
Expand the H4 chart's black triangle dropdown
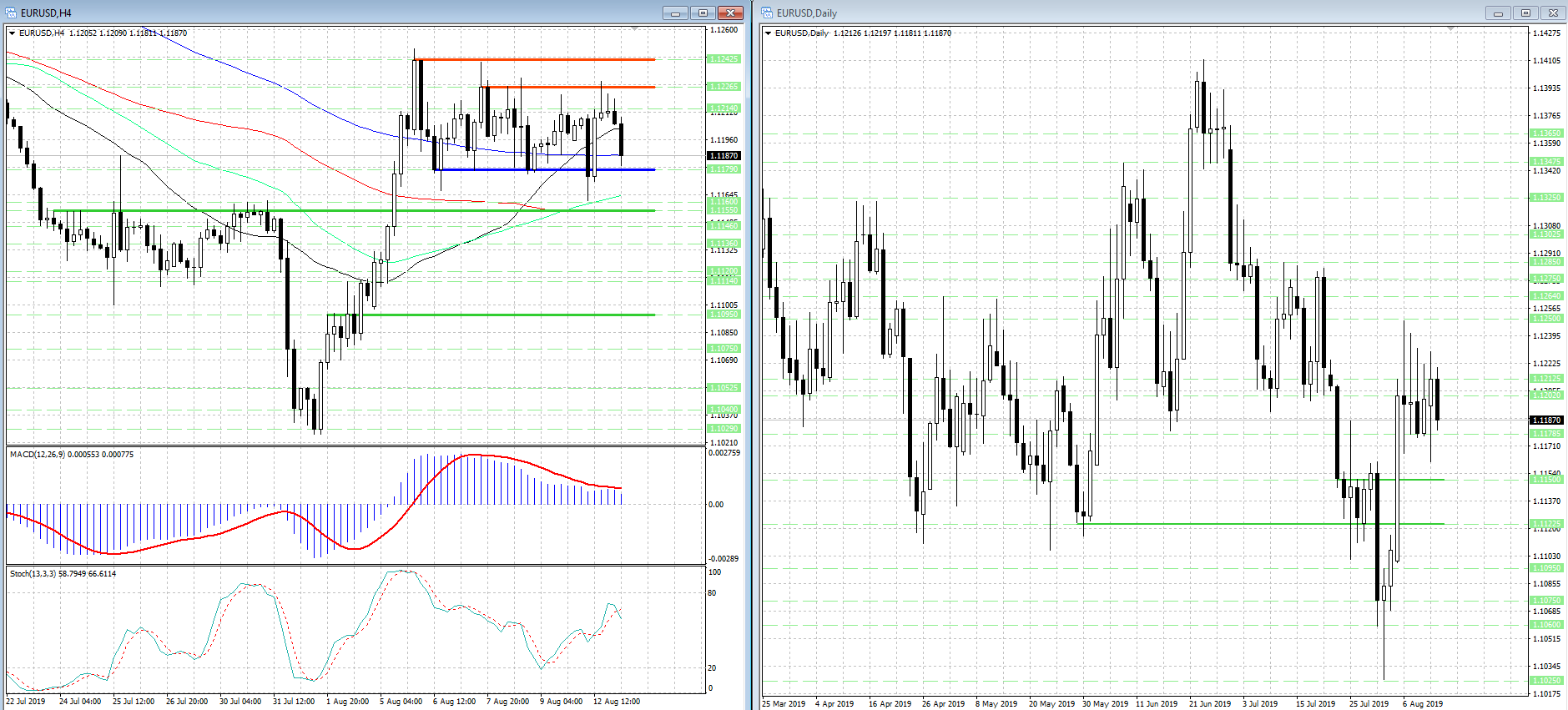13,33
